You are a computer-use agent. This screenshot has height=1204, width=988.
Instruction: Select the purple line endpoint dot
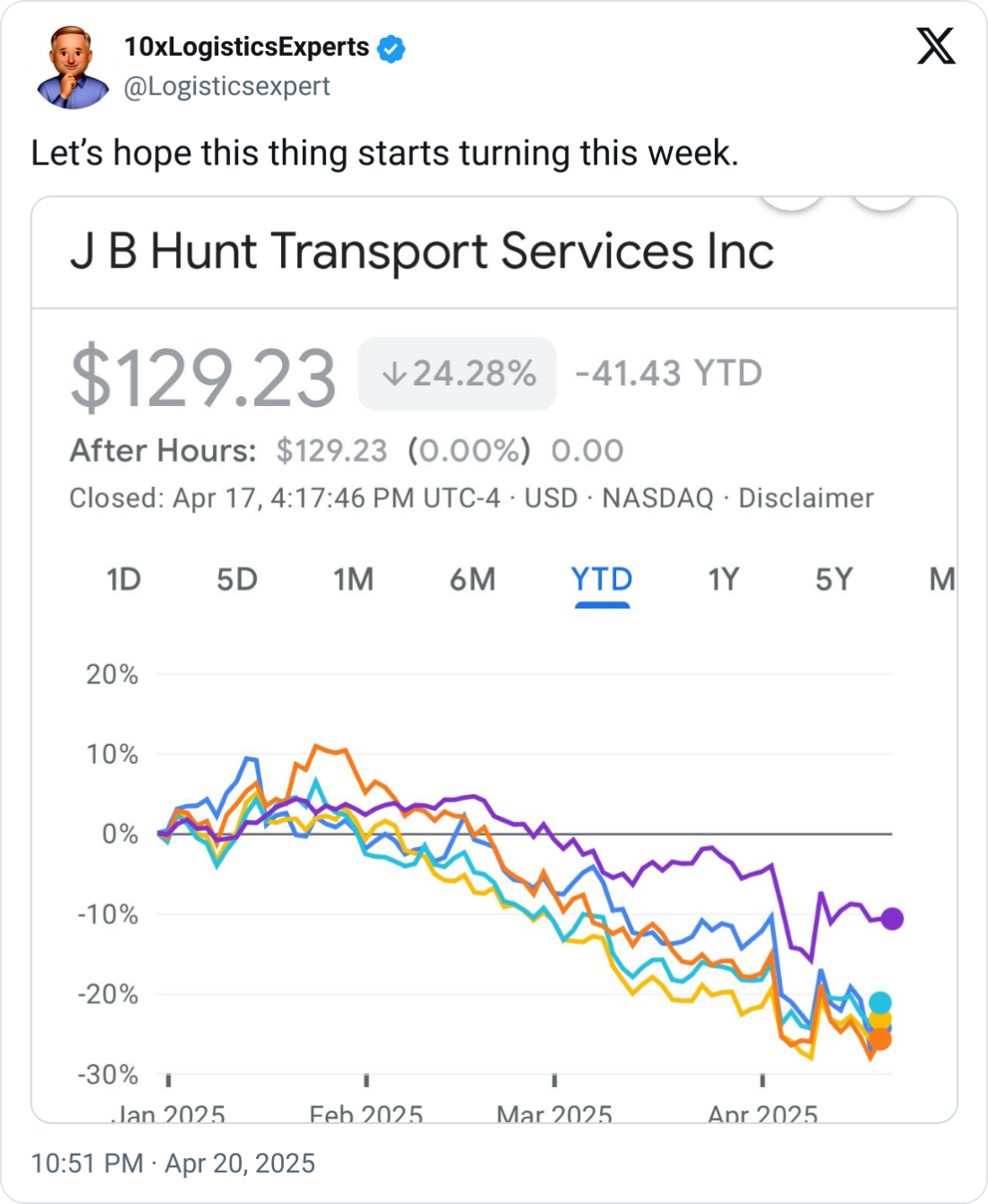[x=892, y=918]
